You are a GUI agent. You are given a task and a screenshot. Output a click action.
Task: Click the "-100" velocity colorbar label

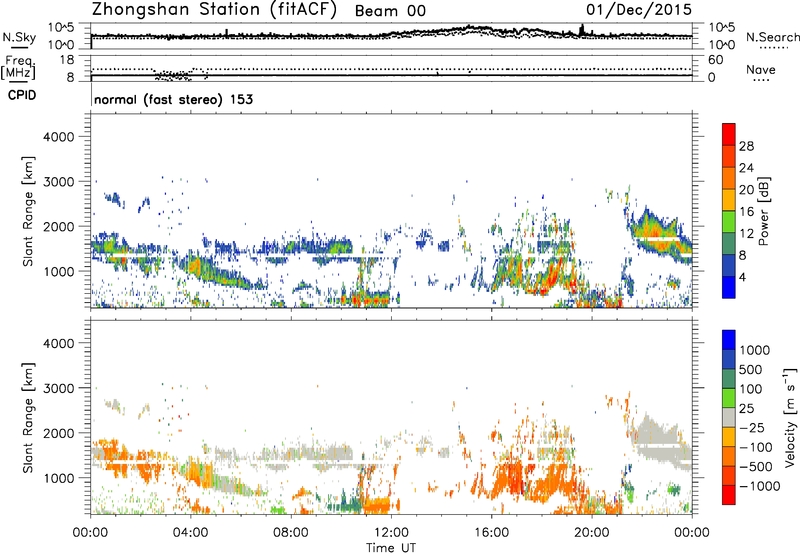756,447
